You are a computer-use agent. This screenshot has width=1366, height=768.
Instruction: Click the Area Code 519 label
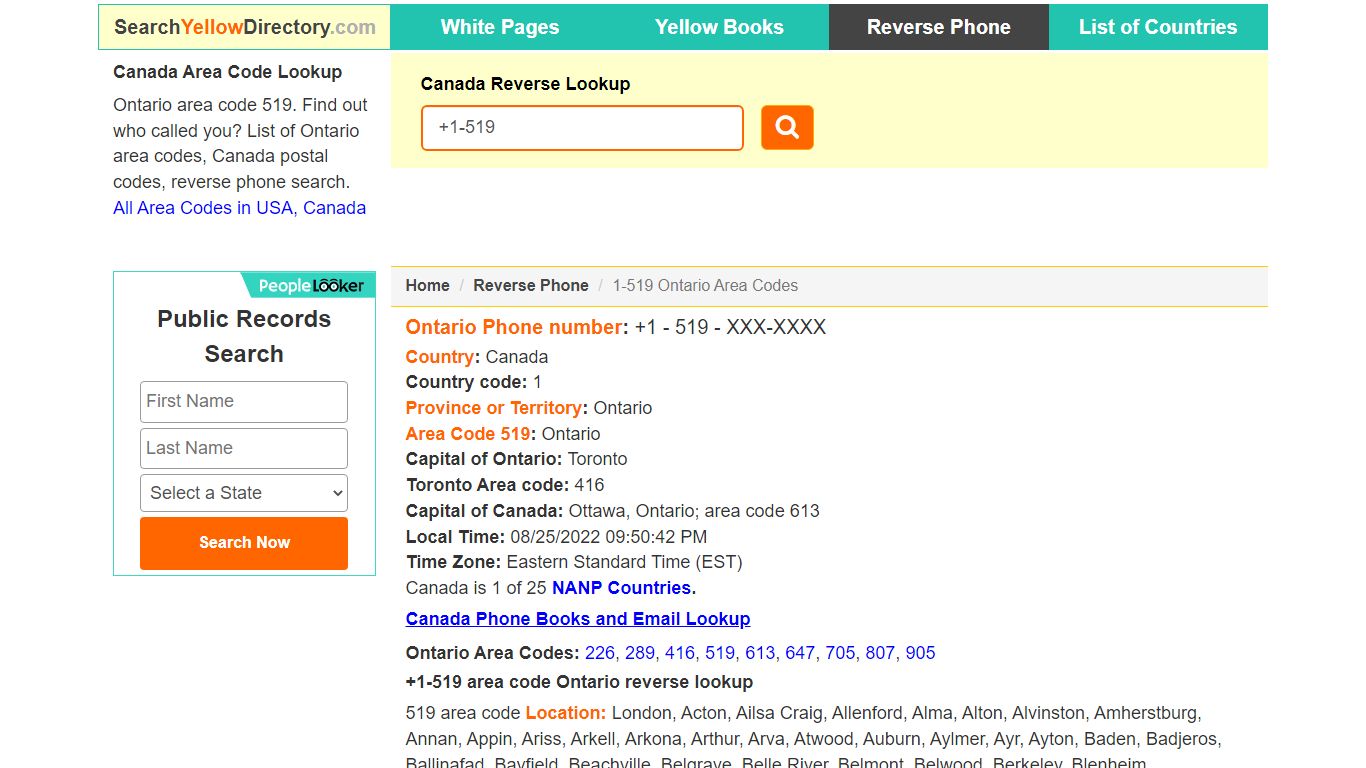tap(468, 434)
